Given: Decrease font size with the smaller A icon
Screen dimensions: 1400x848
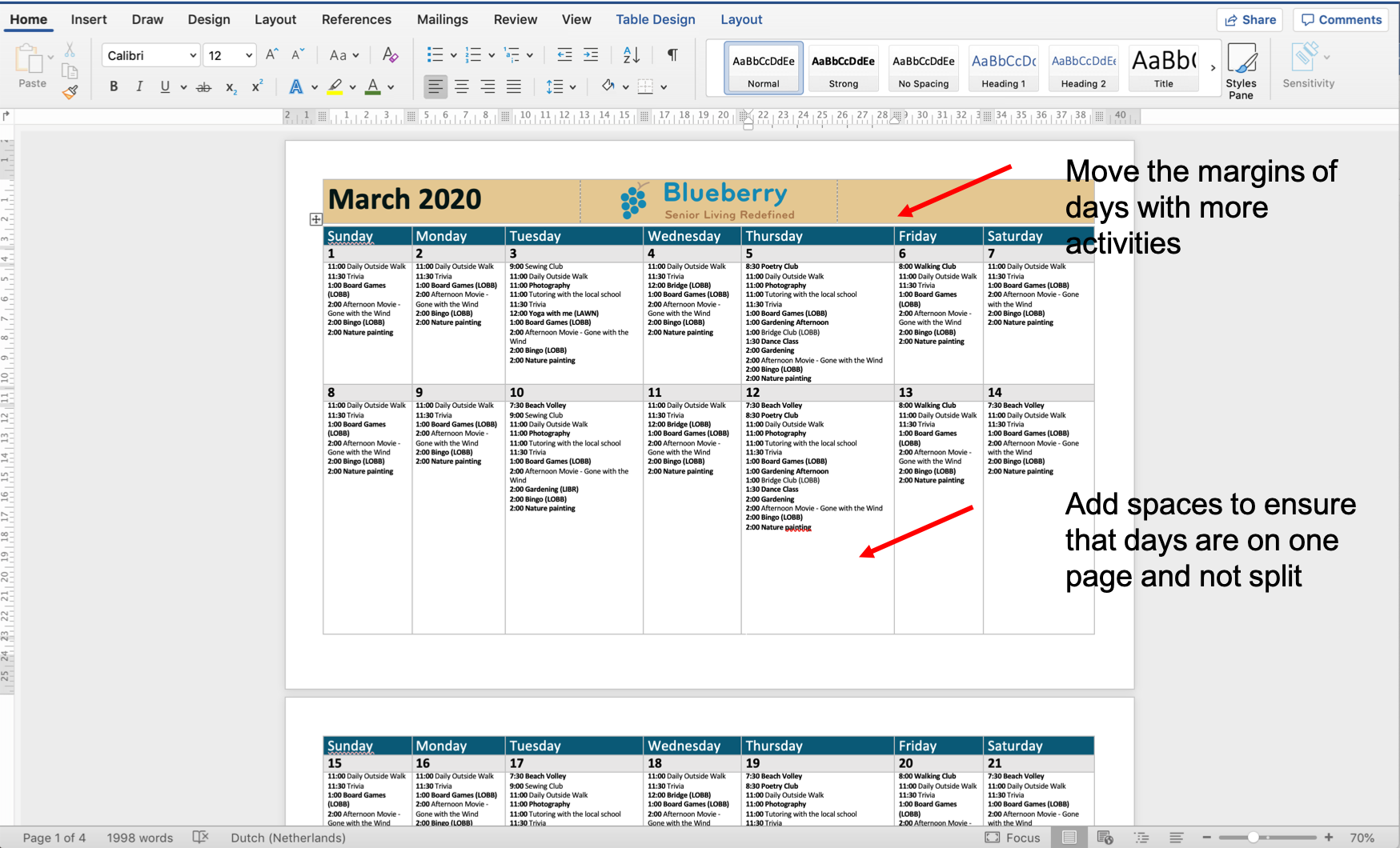Looking at the screenshot, I should coord(298,54).
